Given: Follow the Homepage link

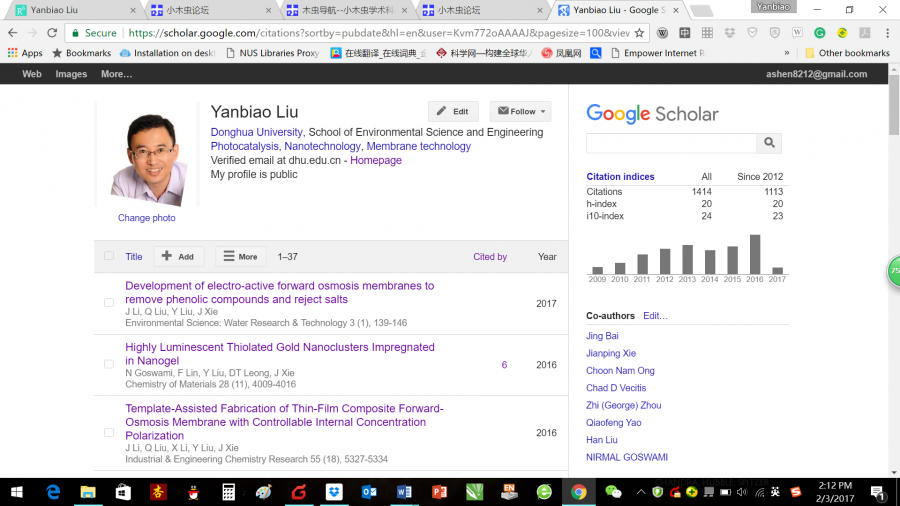Looking at the screenshot, I should click(x=376, y=160).
